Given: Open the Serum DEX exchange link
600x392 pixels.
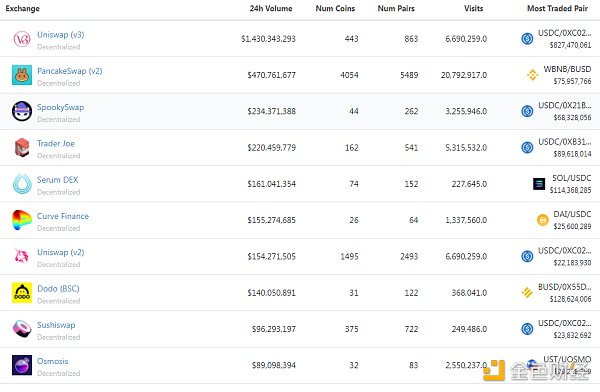Looking at the screenshot, I should pyautogui.click(x=57, y=180).
